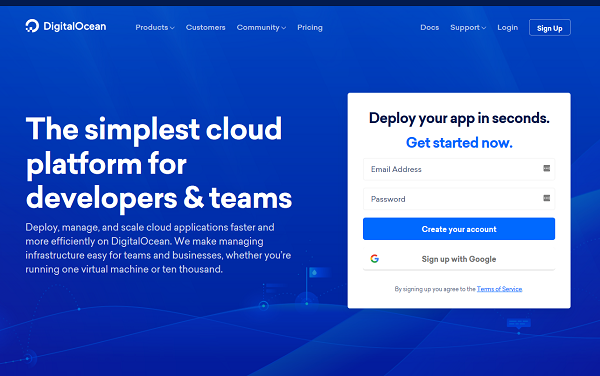
Task: Focus the Email Address input field
Action: click(x=459, y=169)
